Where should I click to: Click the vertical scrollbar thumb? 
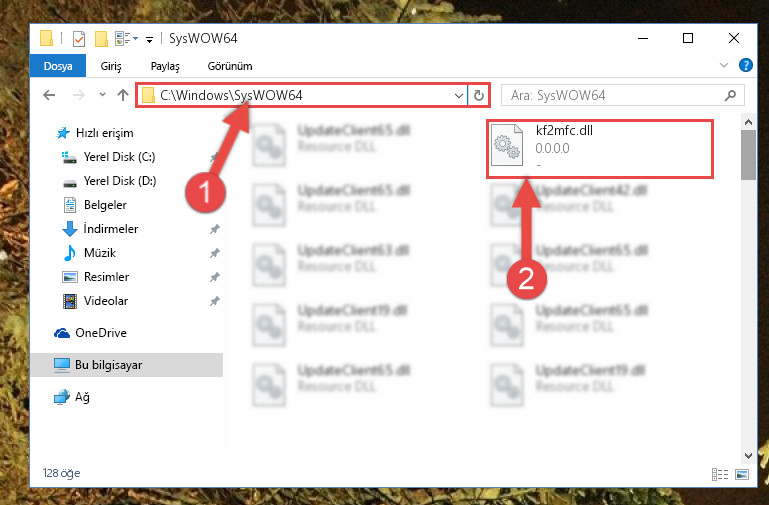748,155
